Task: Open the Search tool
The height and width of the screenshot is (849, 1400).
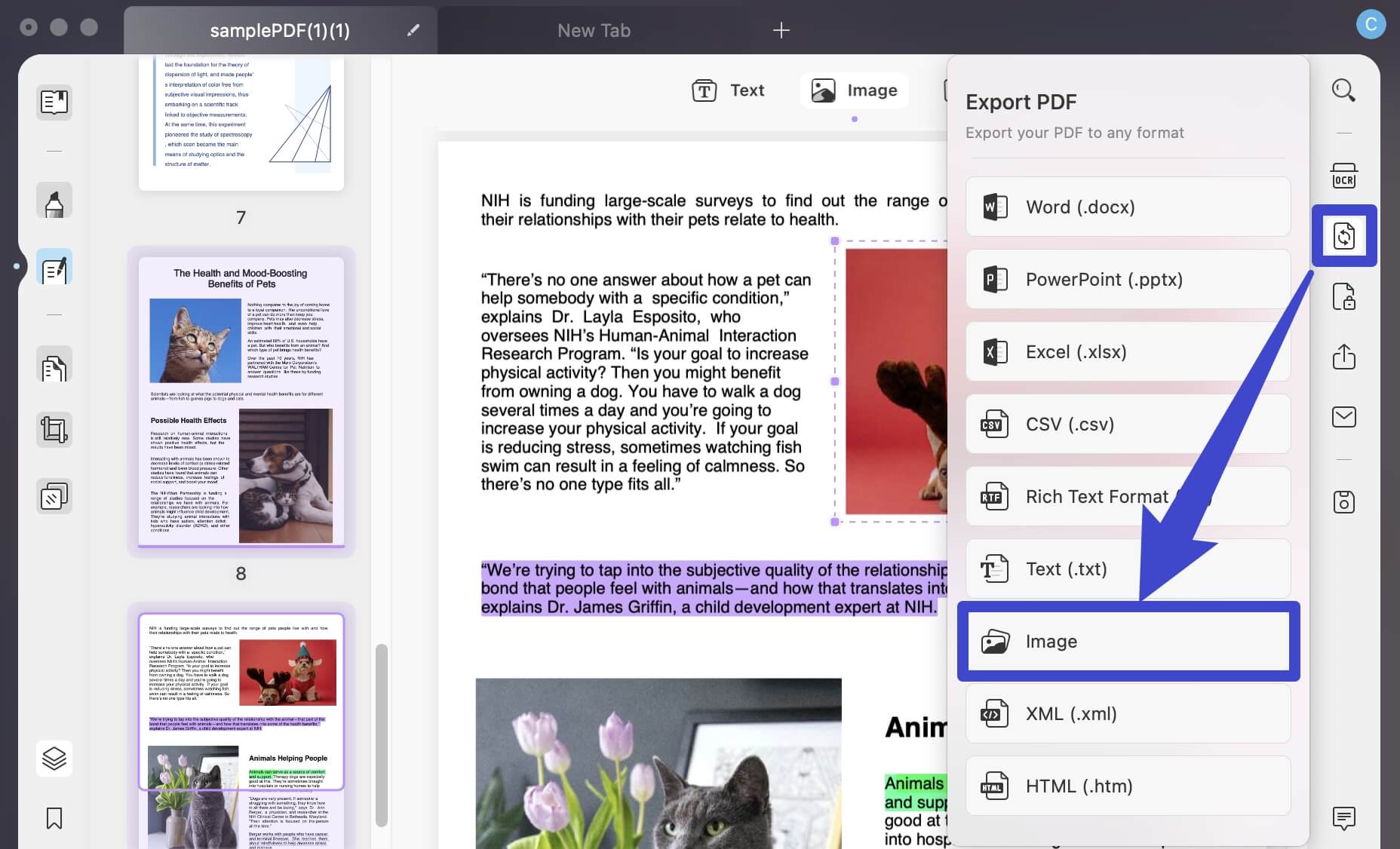Action: [x=1343, y=90]
